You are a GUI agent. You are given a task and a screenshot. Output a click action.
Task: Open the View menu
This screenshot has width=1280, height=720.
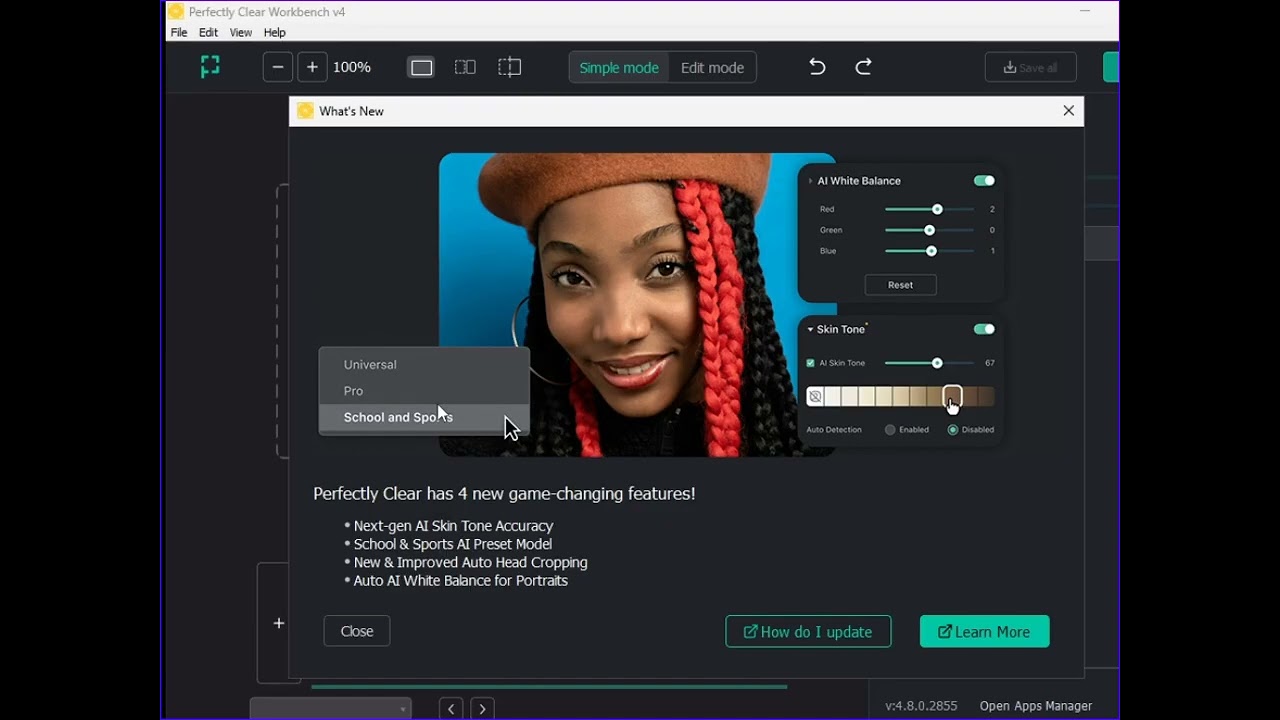(x=241, y=33)
